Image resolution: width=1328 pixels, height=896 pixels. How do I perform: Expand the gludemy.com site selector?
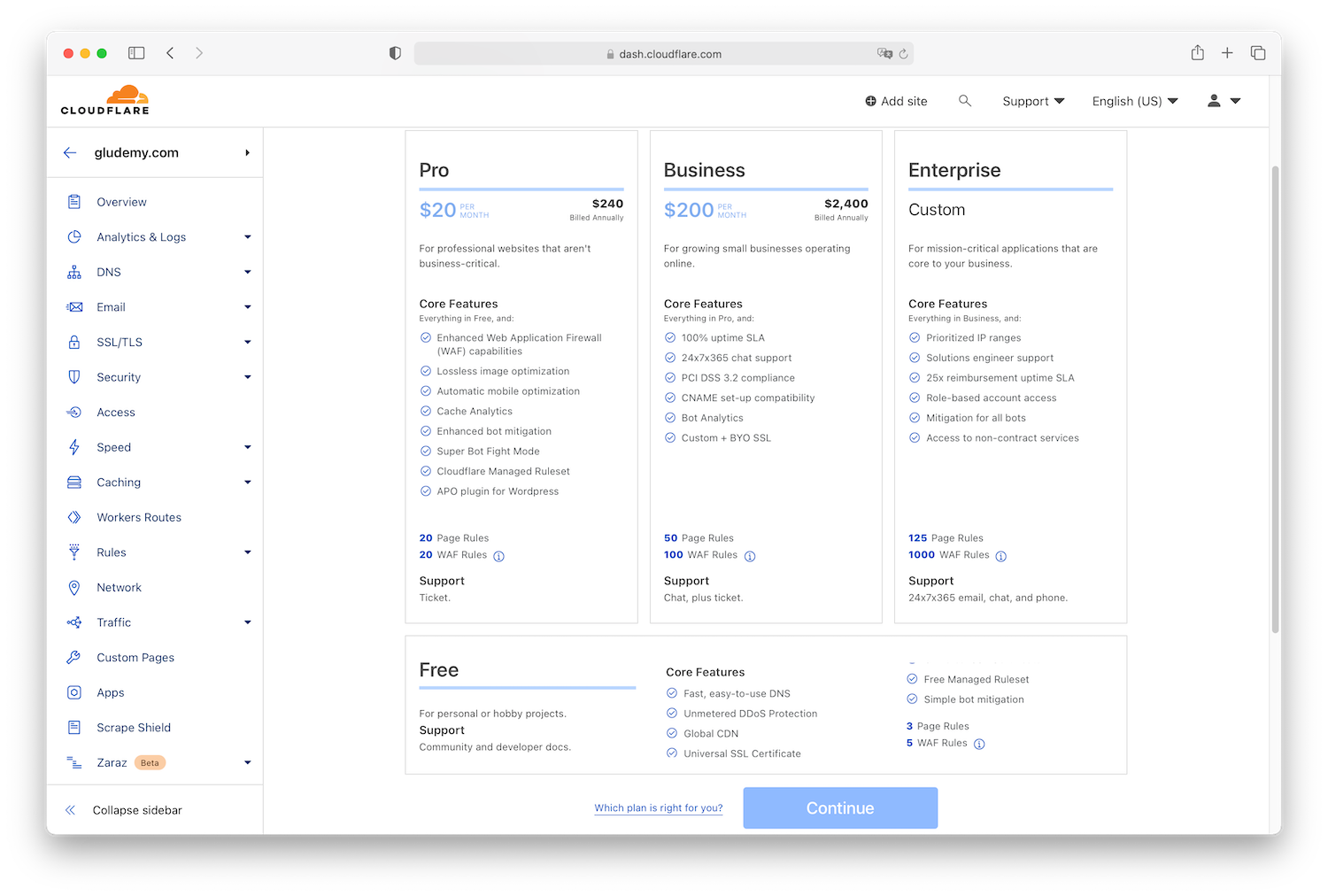point(247,152)
